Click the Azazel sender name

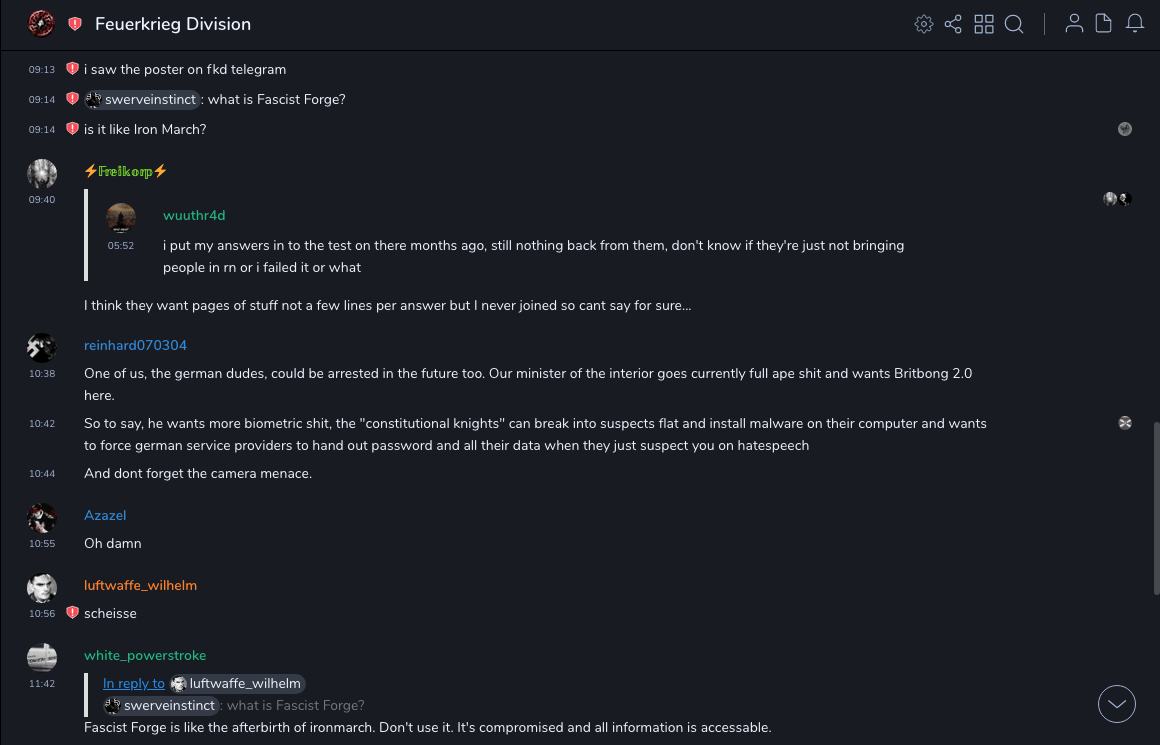[105, 515]
